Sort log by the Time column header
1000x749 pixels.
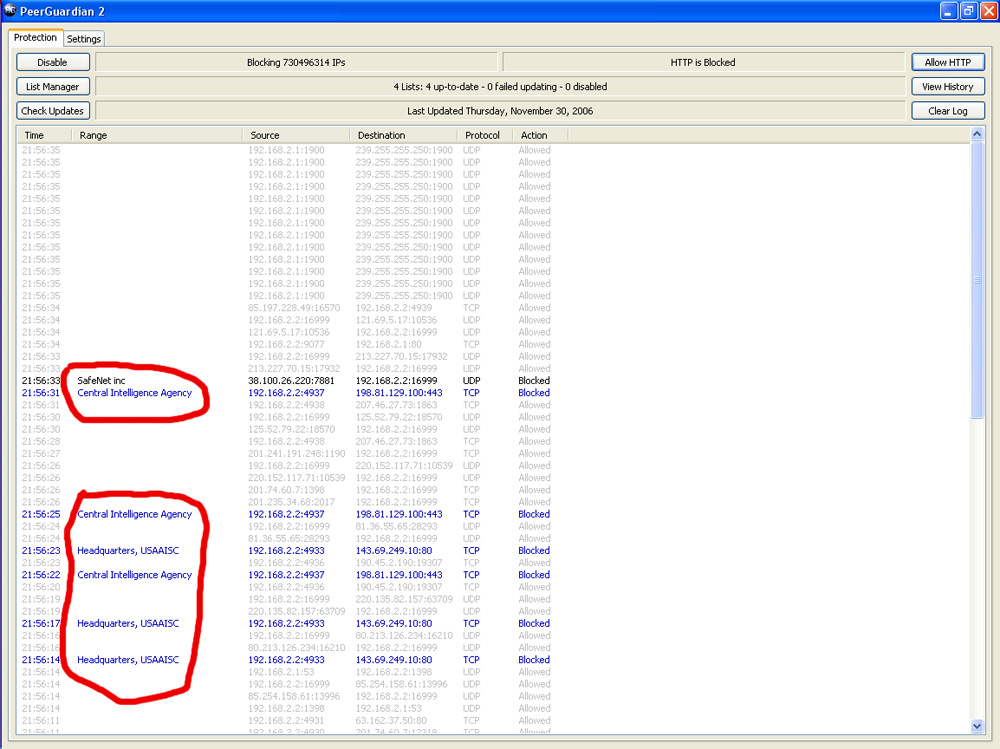(x=43, y=135)
